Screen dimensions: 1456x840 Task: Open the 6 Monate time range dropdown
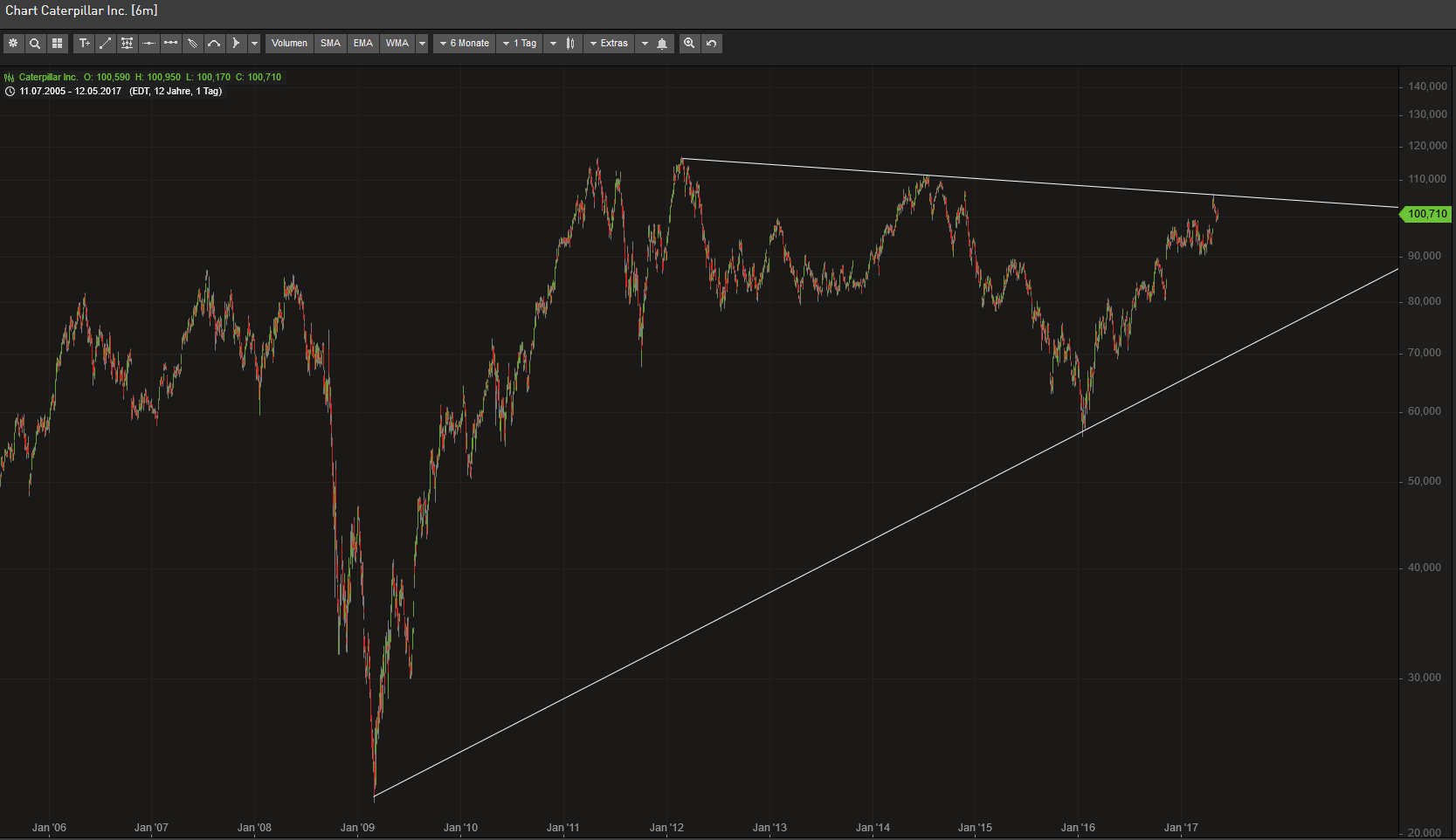(x=465, y=44)
